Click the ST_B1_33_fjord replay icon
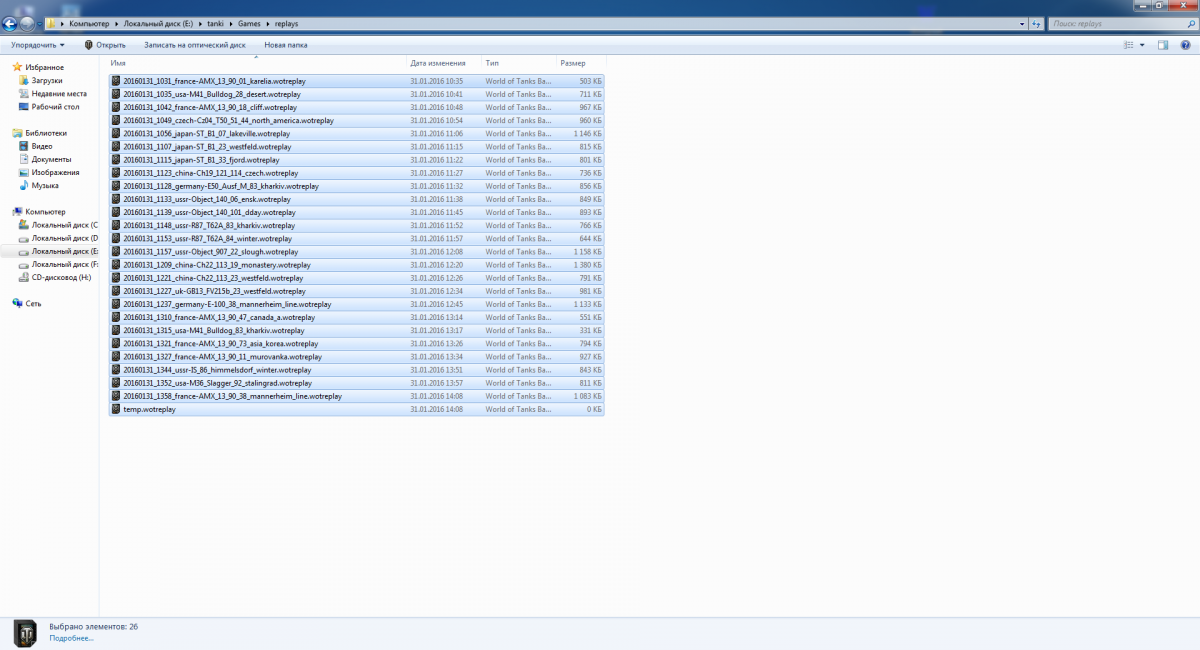This screenshot has width=1200, height=650. (116, 160)
